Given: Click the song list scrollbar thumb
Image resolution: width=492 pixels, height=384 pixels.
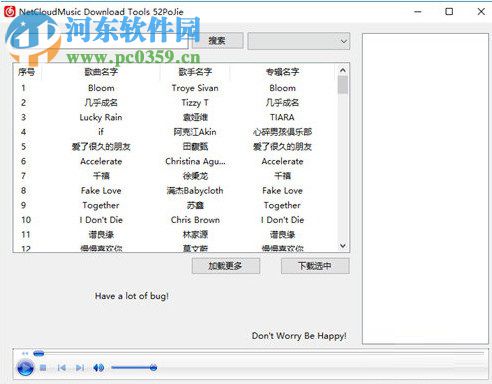Looking at the screenshot, I should (343, 85).
